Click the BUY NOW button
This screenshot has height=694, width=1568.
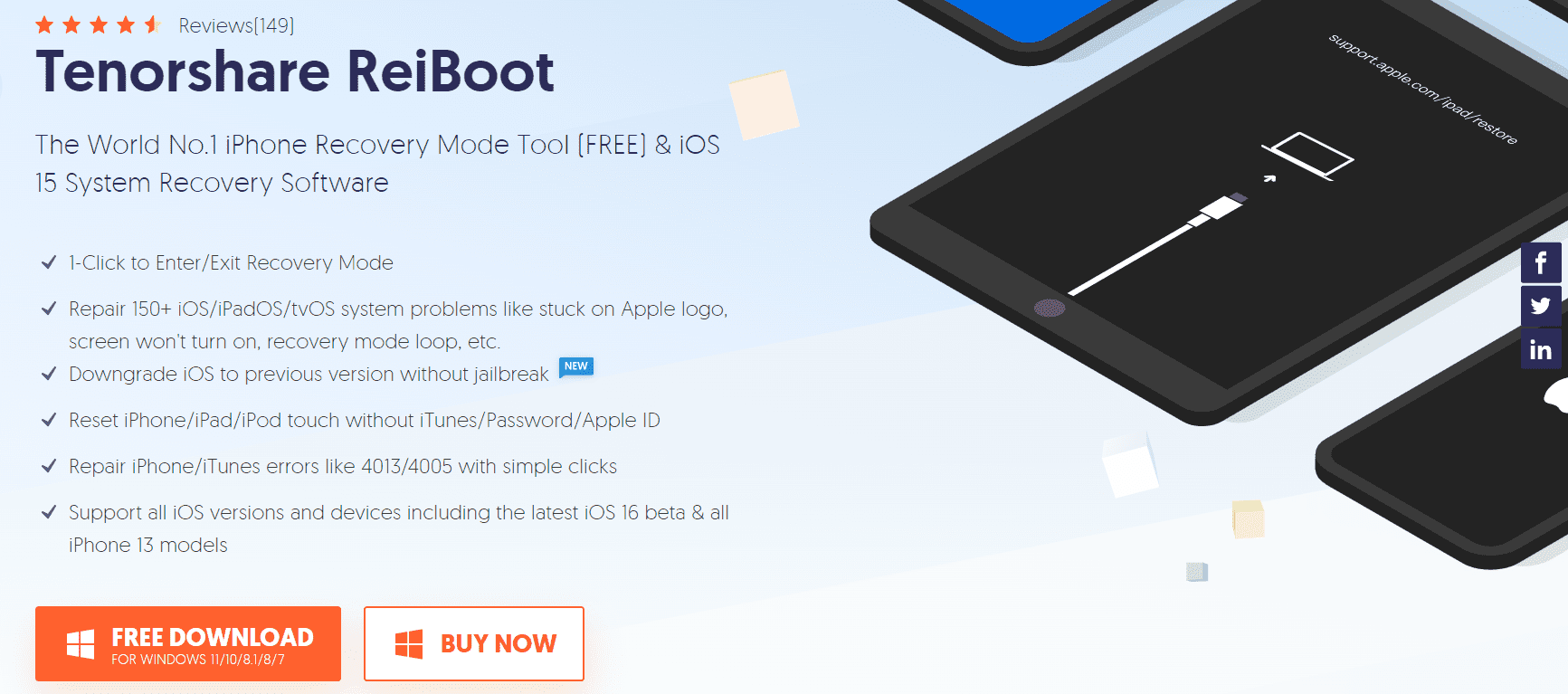coord(474,643)
